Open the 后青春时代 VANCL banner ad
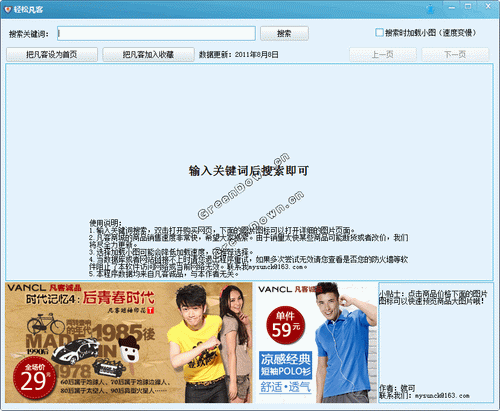This screenshot has height=411, width=500. 129,343
